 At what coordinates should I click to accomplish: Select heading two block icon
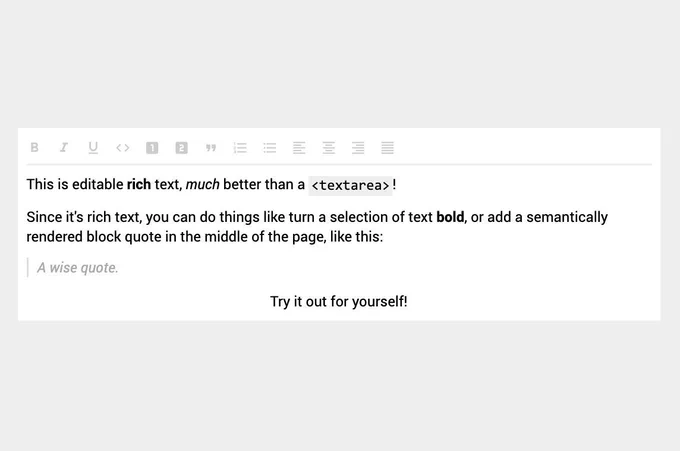tap(181, 148)
